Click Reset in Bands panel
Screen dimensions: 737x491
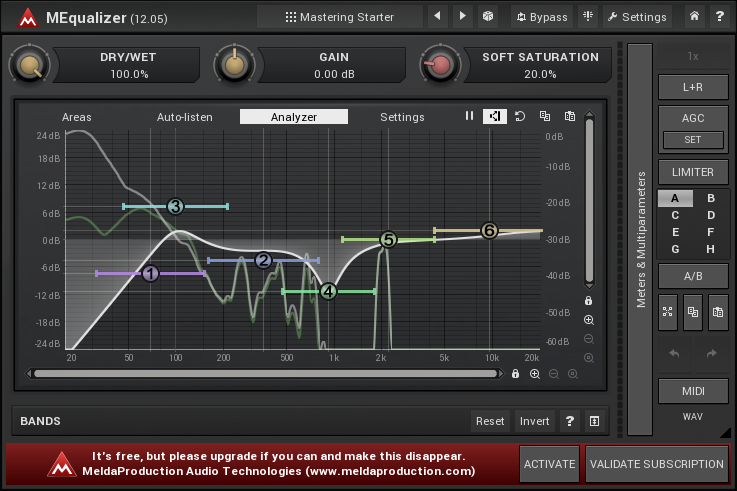click(490, 421)
